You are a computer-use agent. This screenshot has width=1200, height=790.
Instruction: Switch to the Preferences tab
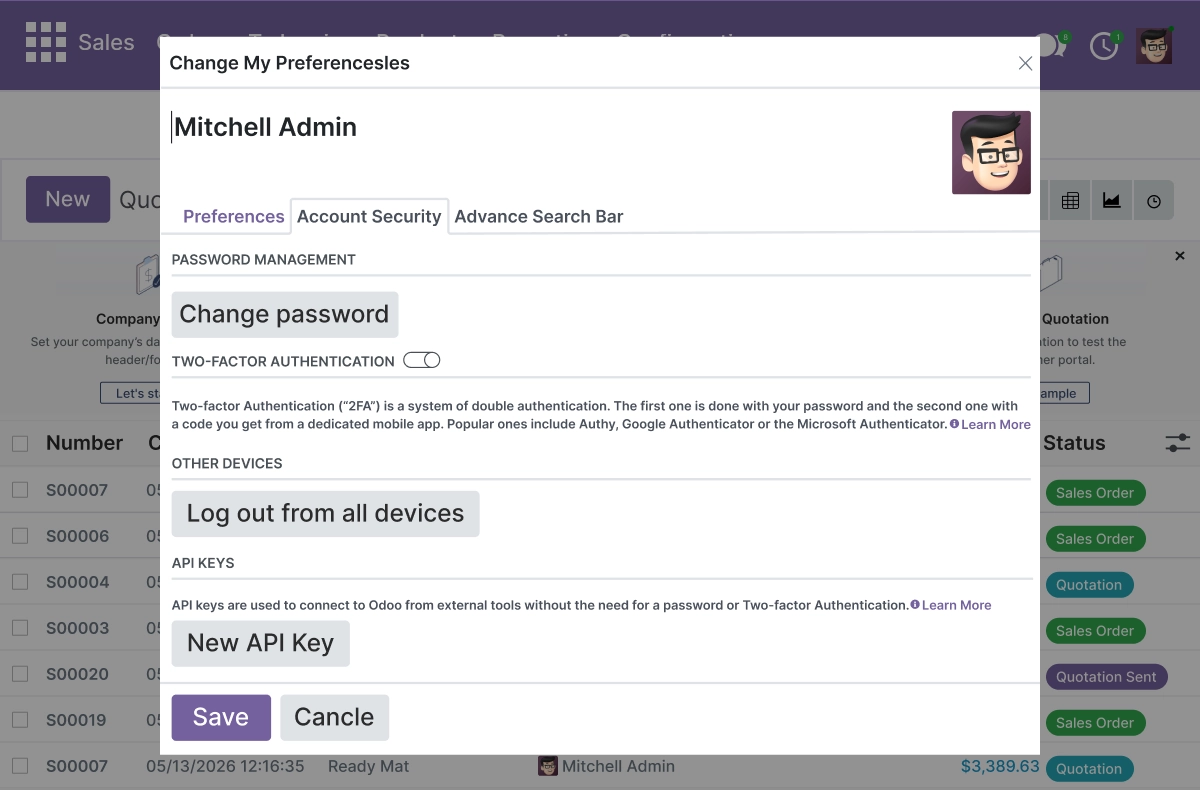pos(234,216)
